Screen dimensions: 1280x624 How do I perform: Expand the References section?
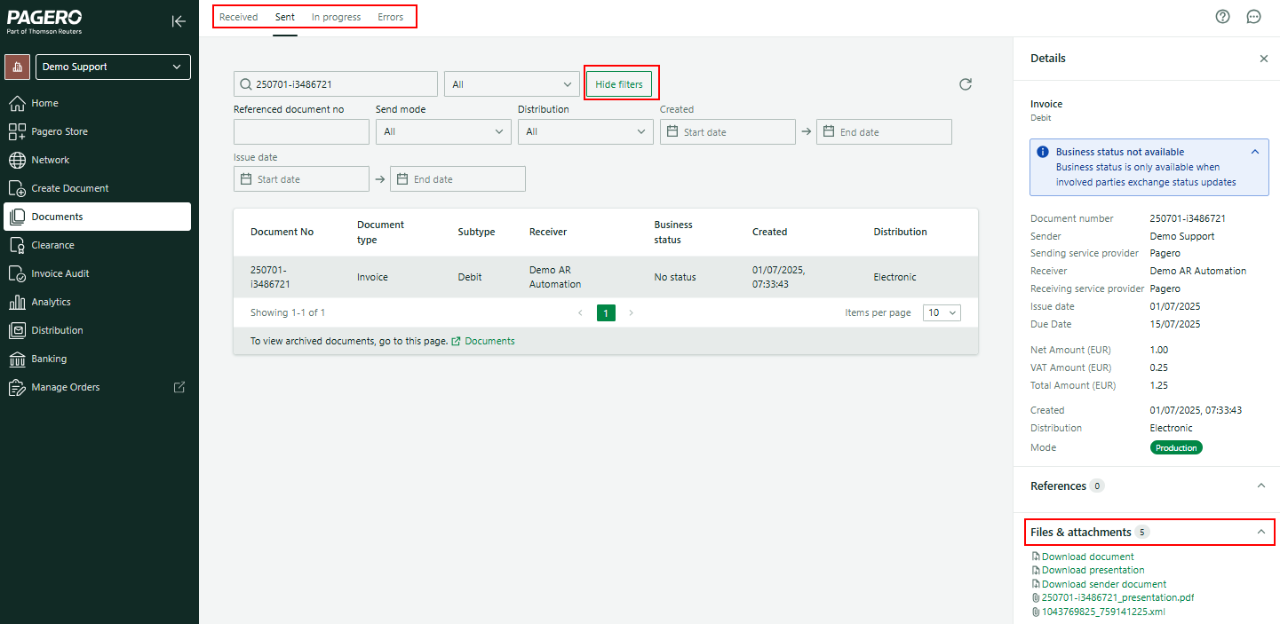(x=1261, y=485)
